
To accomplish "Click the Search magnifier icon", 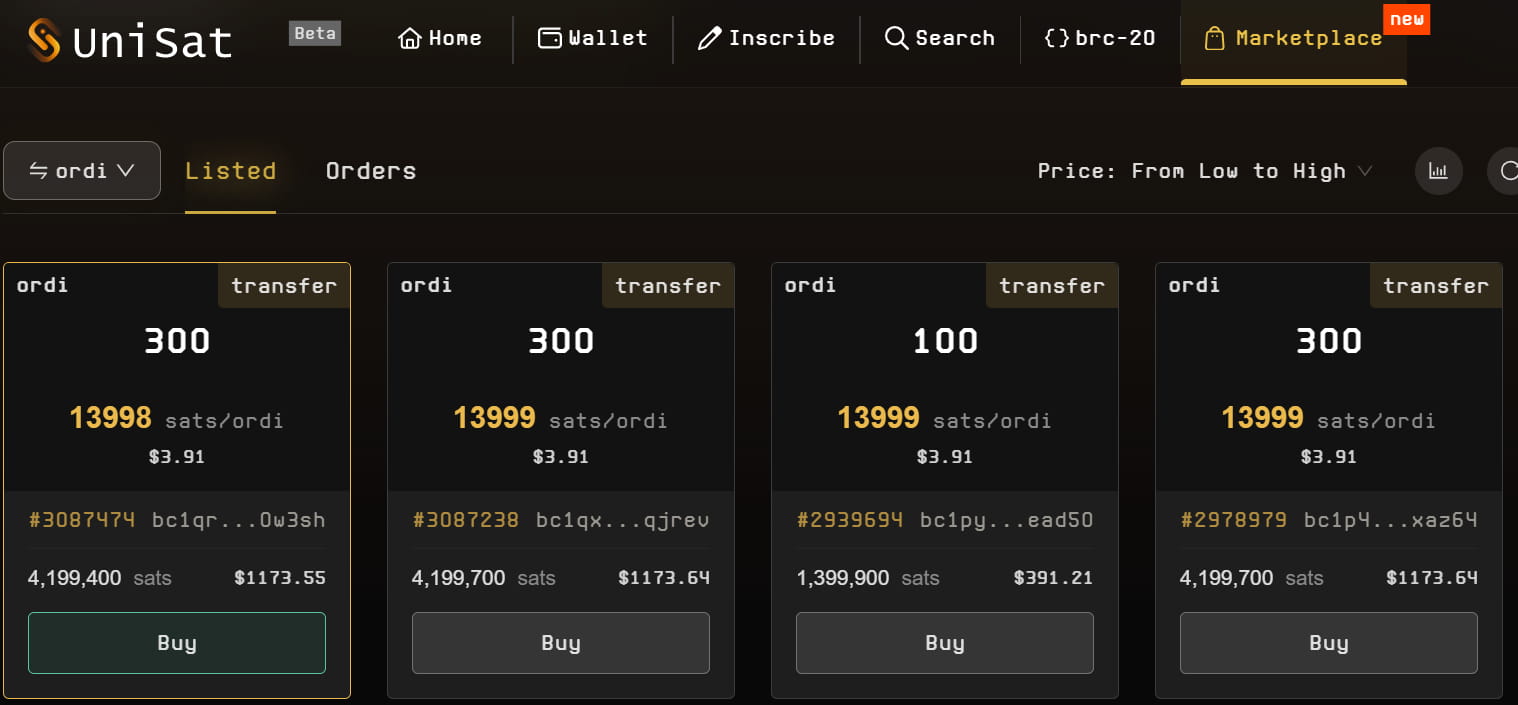I will pyautogui.click(x=896, y=39).
